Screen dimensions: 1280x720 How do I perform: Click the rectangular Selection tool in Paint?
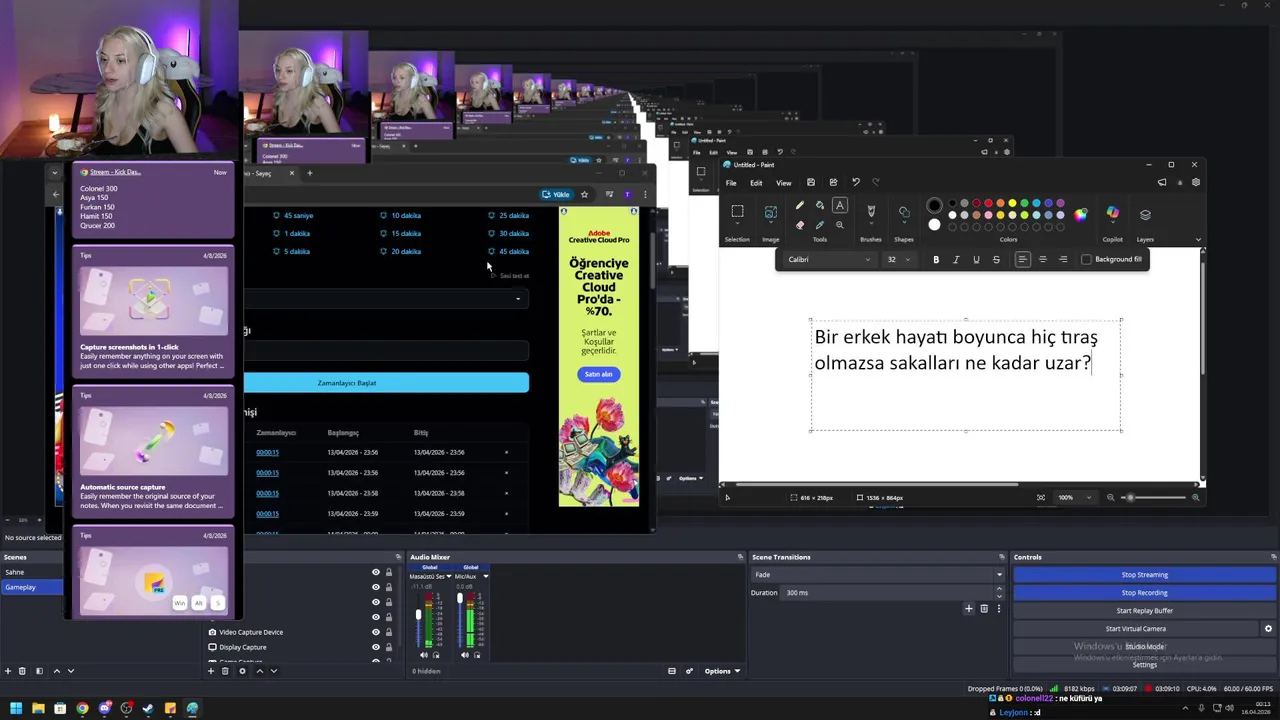[737, 211]
